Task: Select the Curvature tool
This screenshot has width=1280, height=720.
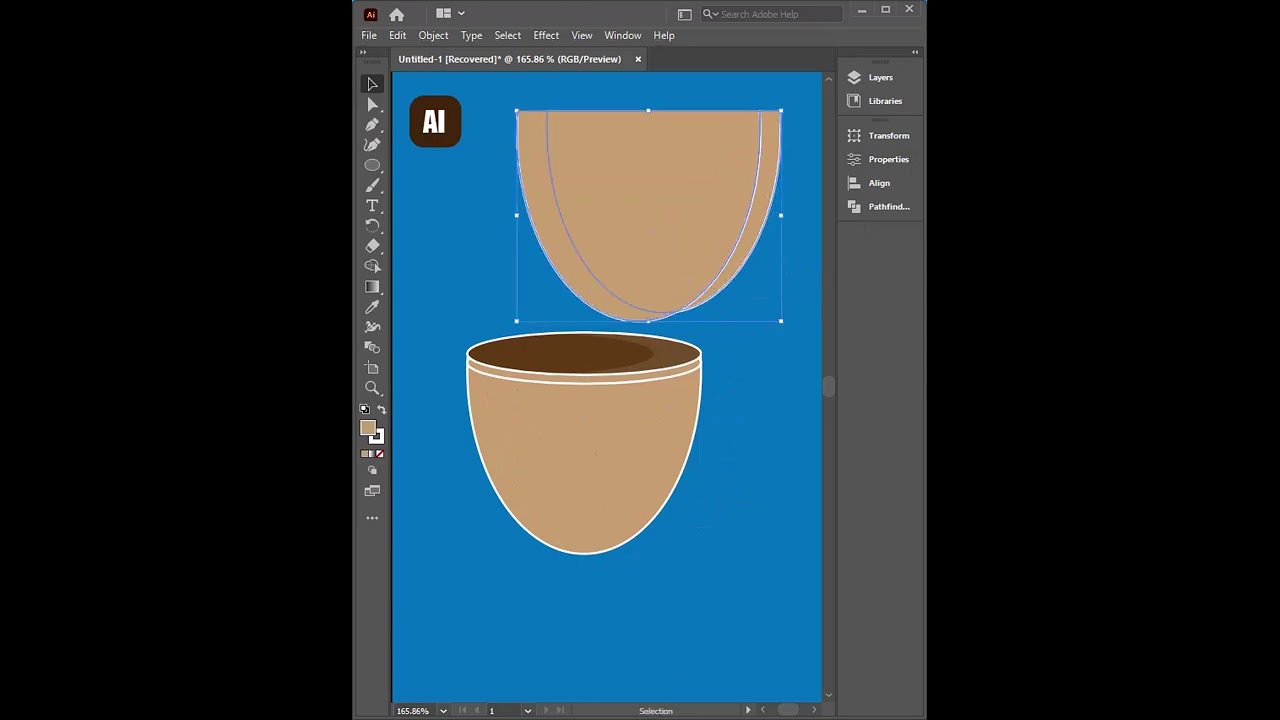Action: [x=372, y=145]
